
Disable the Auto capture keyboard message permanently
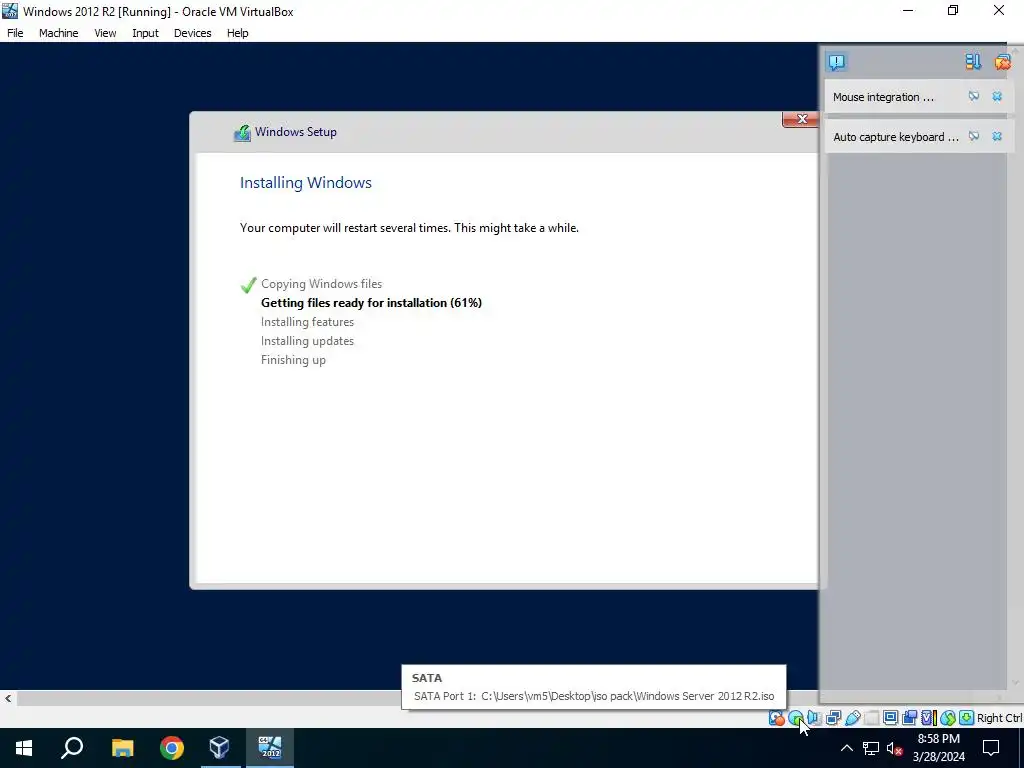tap(974, 136)
